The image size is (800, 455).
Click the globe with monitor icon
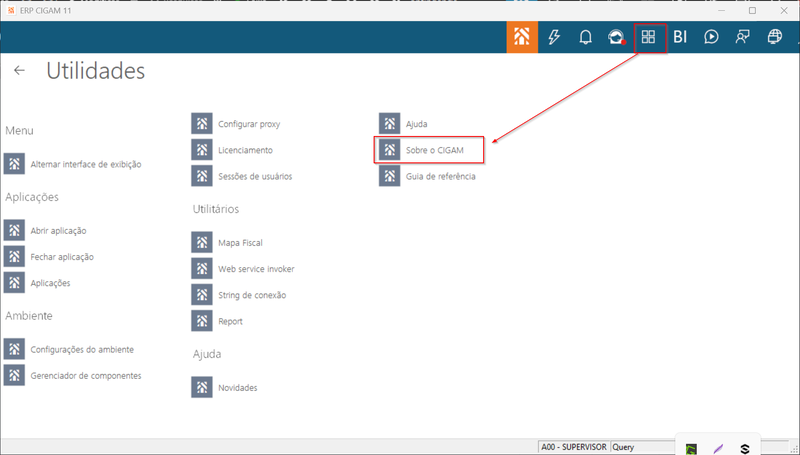point(774,37)
